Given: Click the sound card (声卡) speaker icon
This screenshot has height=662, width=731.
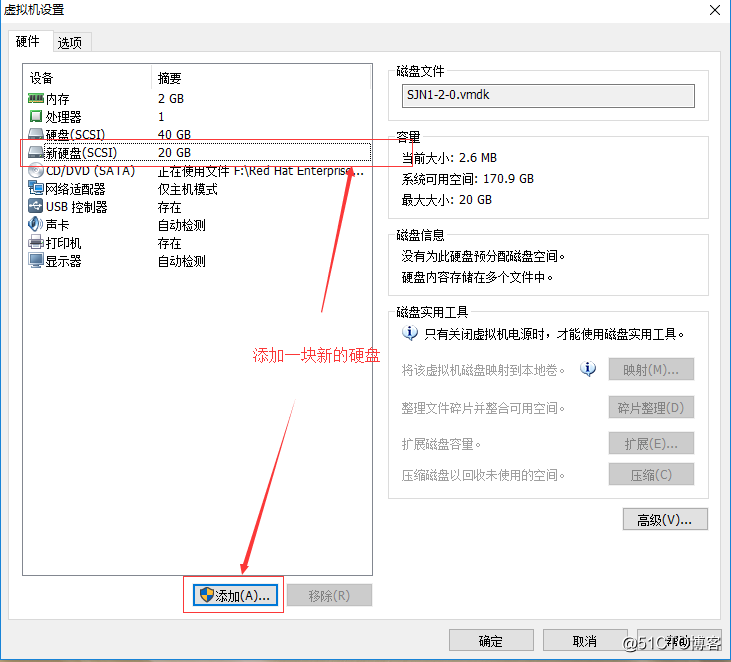Looking at the screenshot, I should [x=36, y=224].
